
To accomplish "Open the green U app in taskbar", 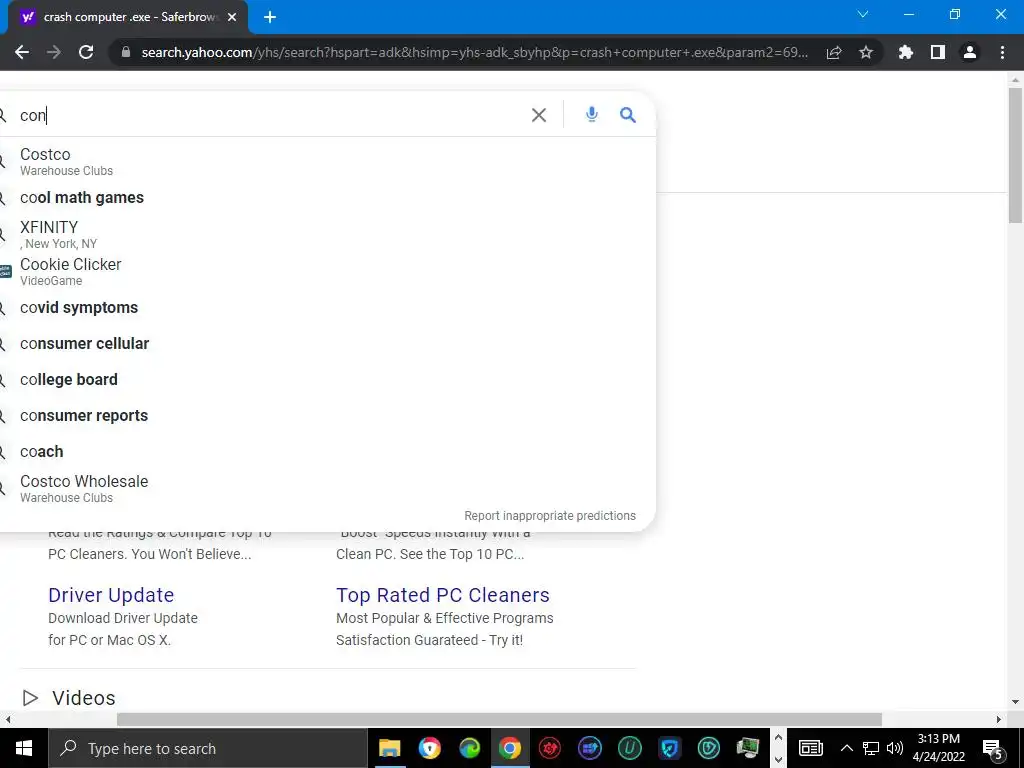I will pyautogui.click(x=630, y=748).
